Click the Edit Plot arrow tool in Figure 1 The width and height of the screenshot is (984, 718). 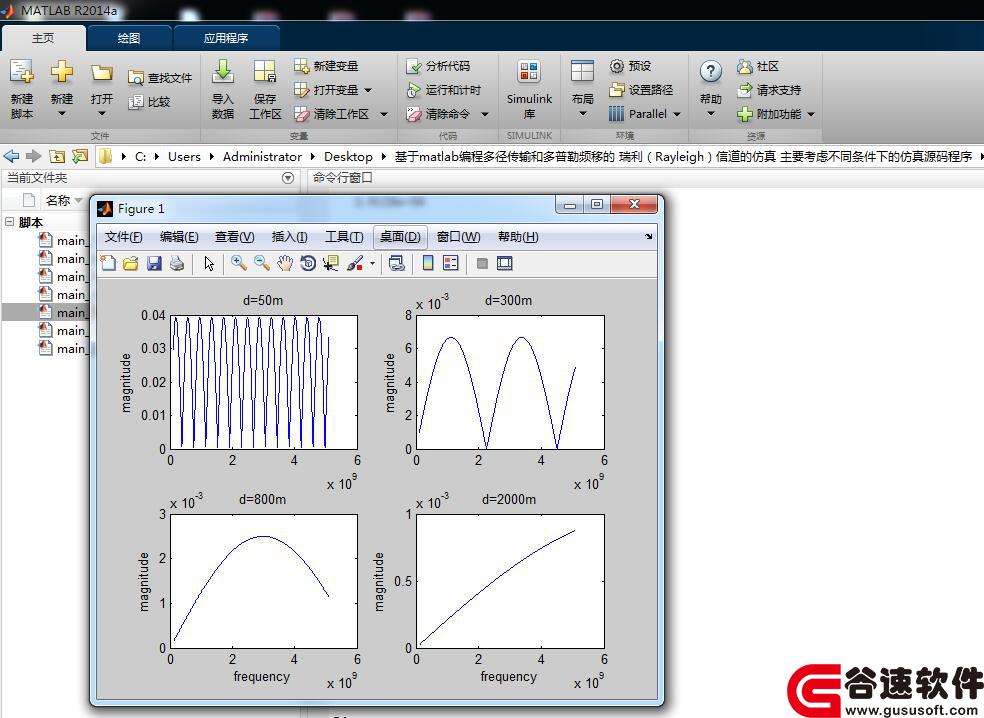(x=209, y=264)
